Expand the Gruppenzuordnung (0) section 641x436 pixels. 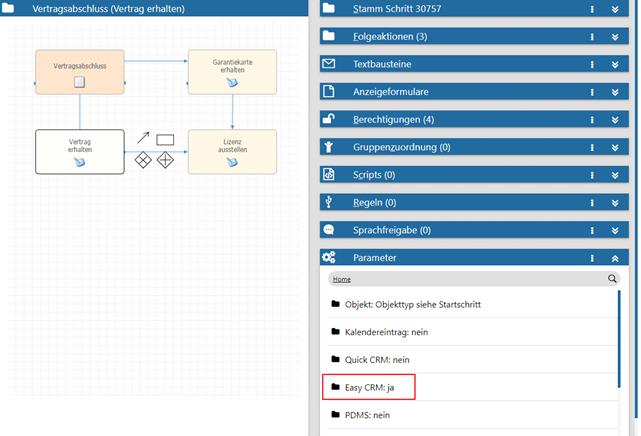(616, 147)
